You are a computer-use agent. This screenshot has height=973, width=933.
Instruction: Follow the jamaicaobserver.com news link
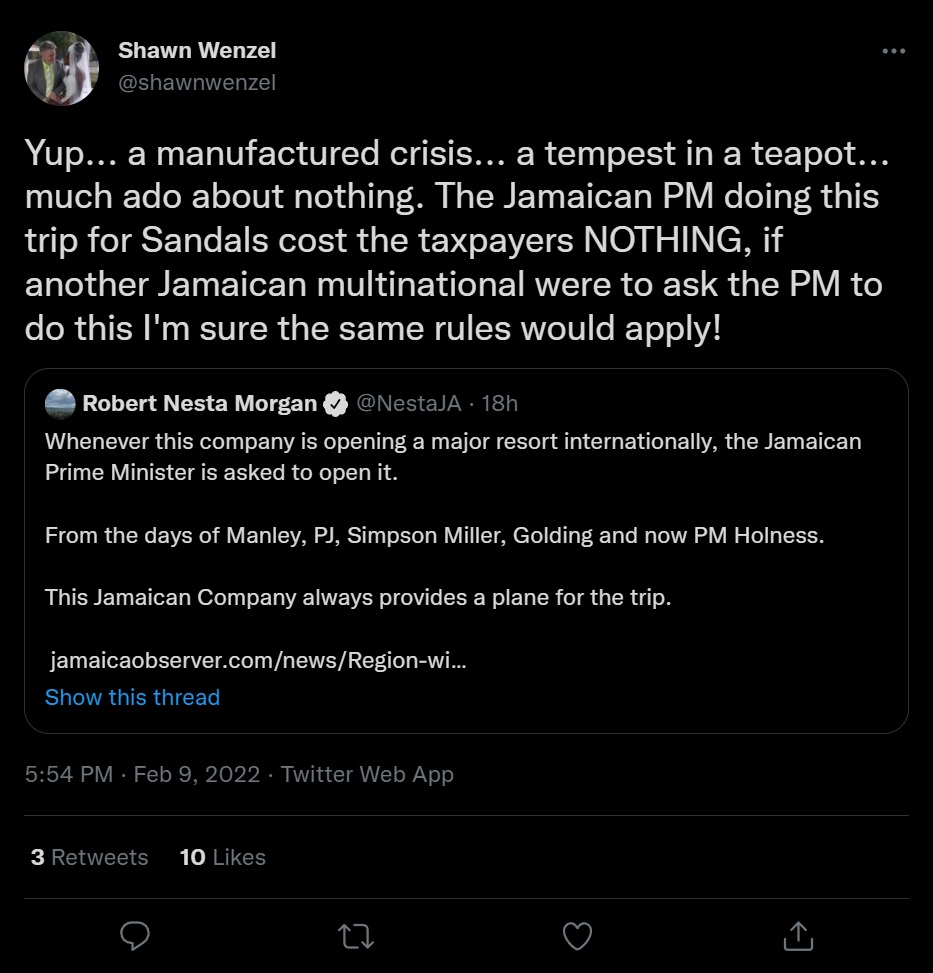tap(257, 661)
